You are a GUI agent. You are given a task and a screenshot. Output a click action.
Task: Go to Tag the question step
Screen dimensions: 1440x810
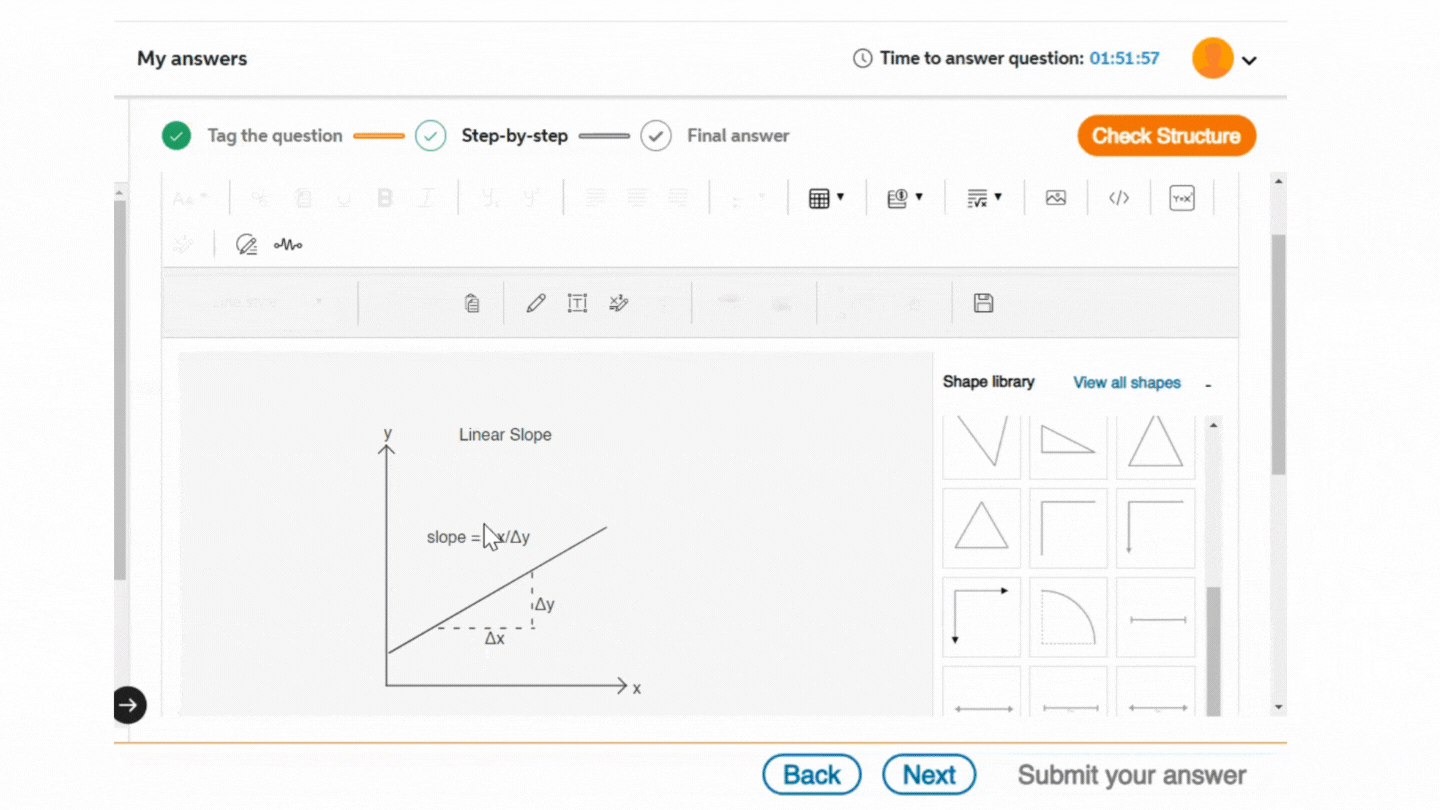274,136
